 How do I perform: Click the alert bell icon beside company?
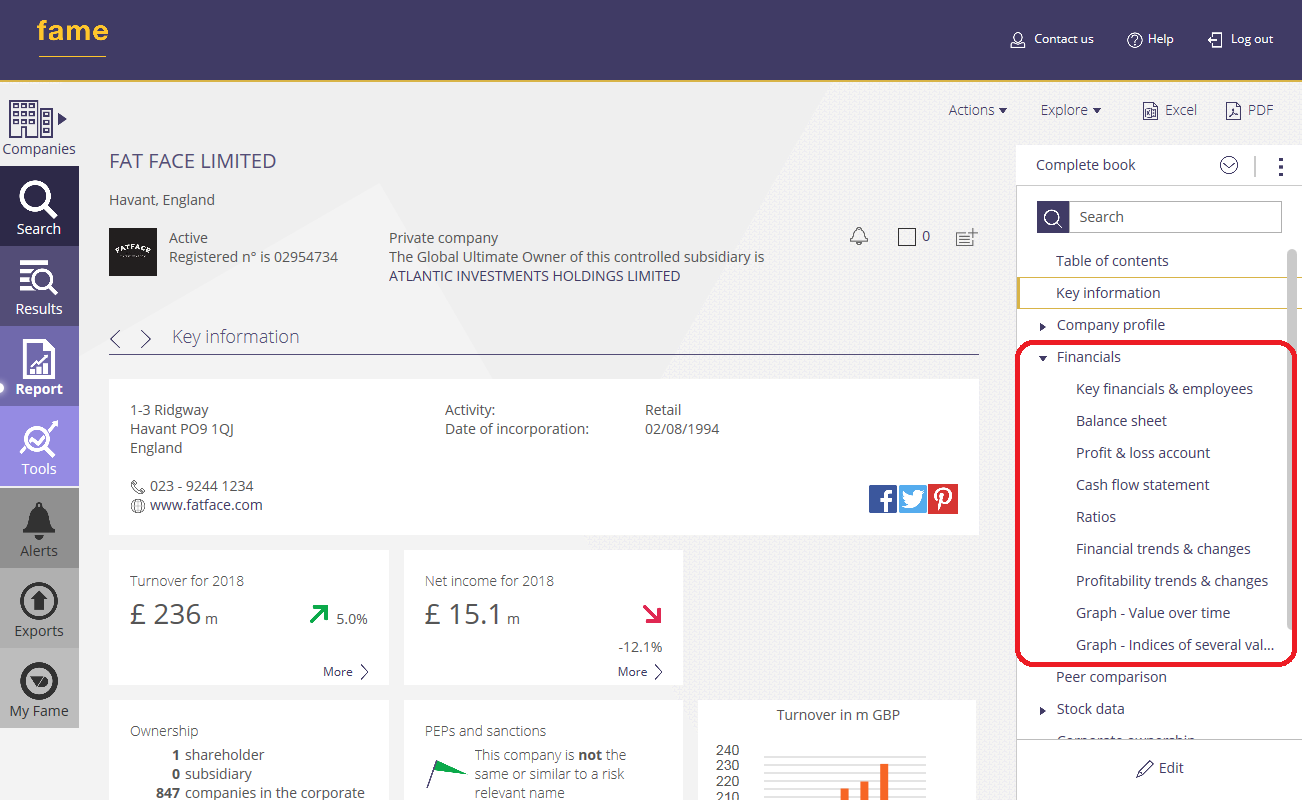click(858, 237)
